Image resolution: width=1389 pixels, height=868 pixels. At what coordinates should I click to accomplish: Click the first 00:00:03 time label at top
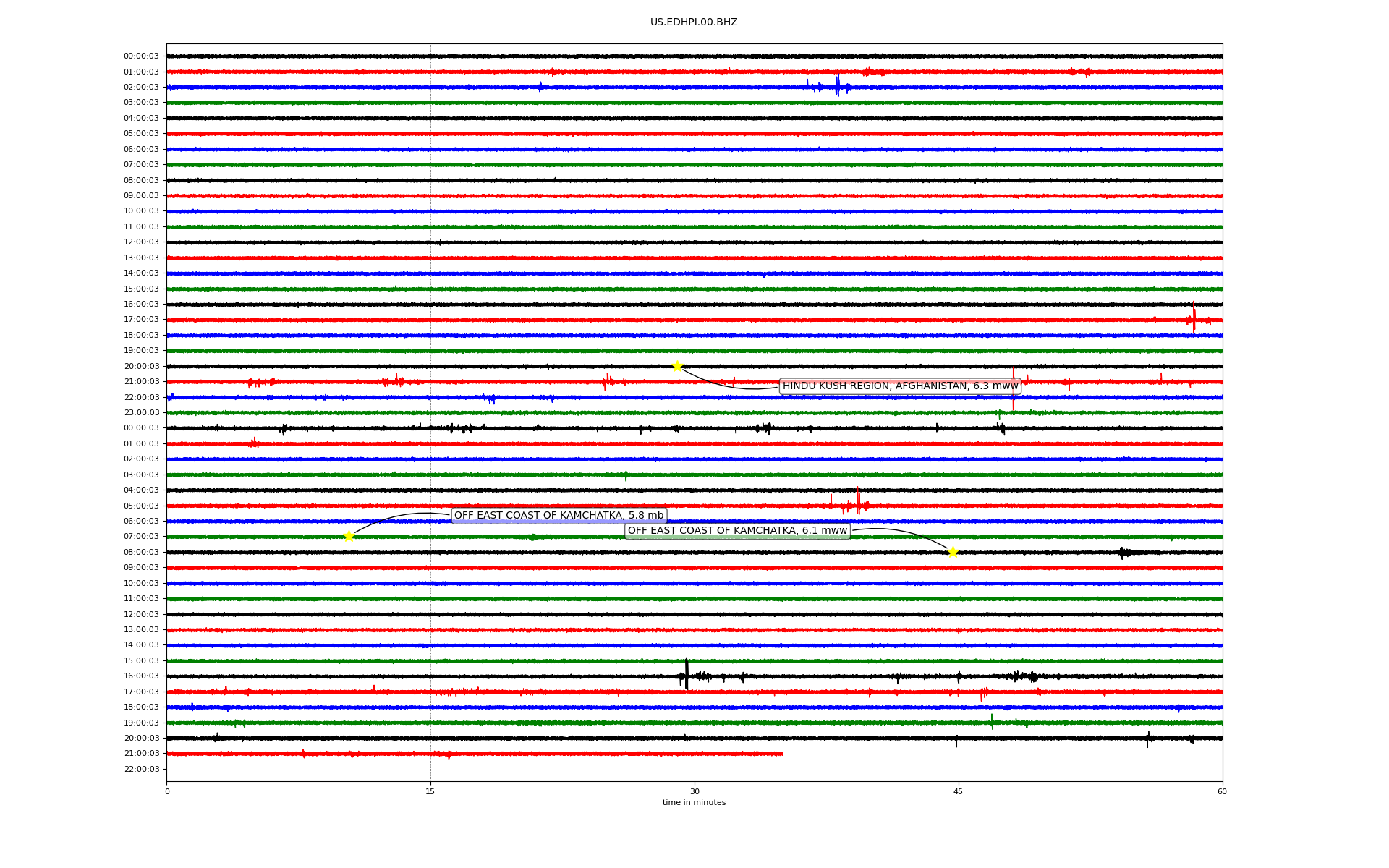click(141, 56)
